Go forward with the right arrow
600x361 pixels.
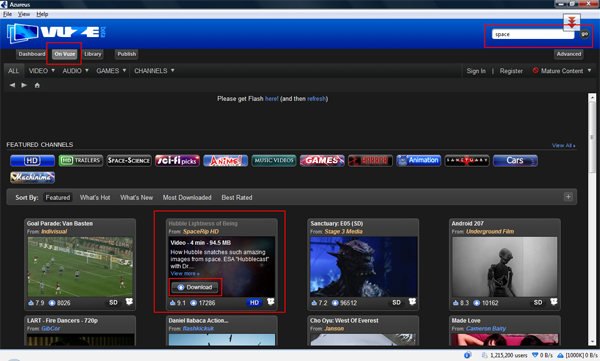tap(24, 85)
